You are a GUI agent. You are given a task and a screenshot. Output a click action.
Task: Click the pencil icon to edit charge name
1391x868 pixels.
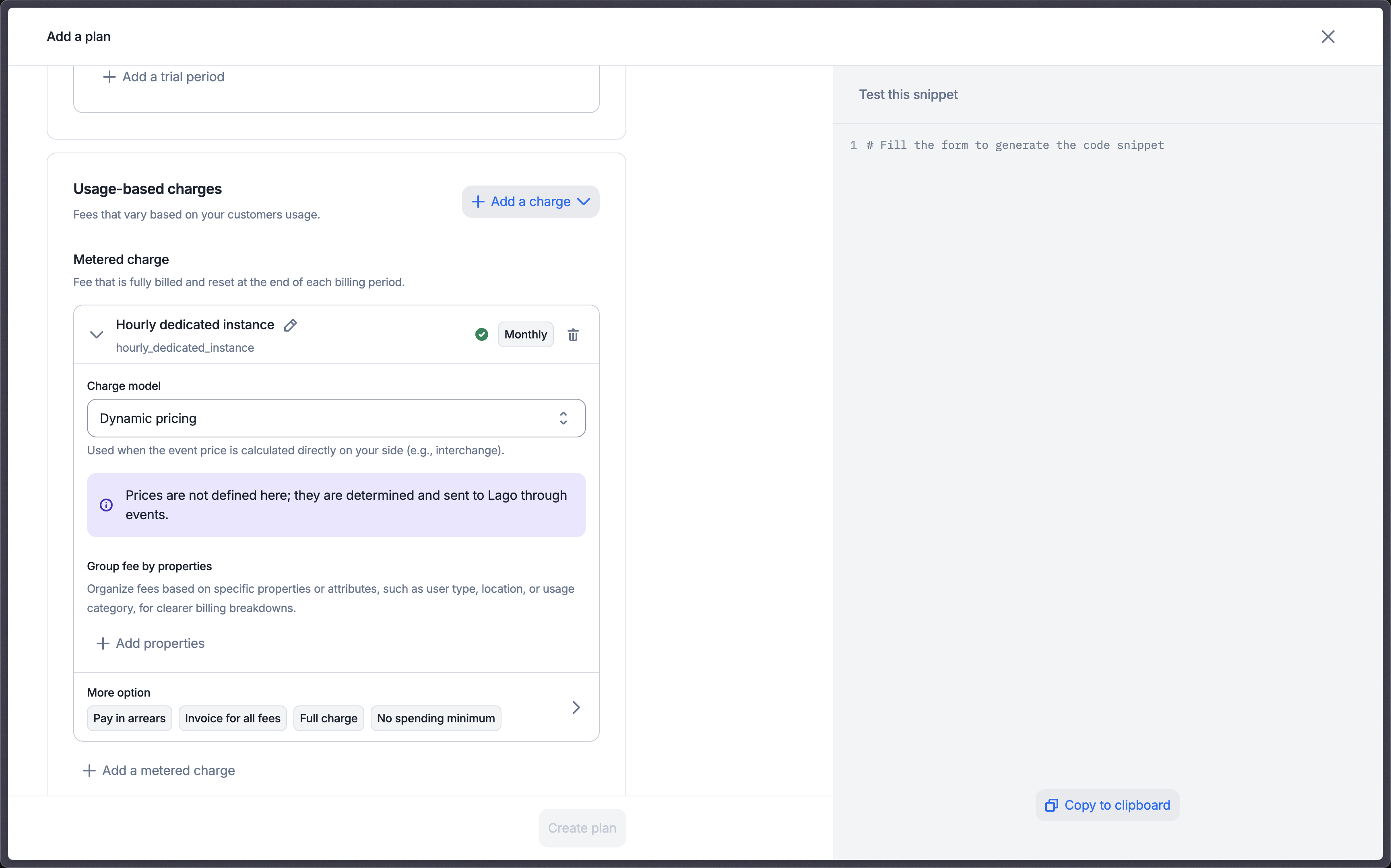click(291, 325)
